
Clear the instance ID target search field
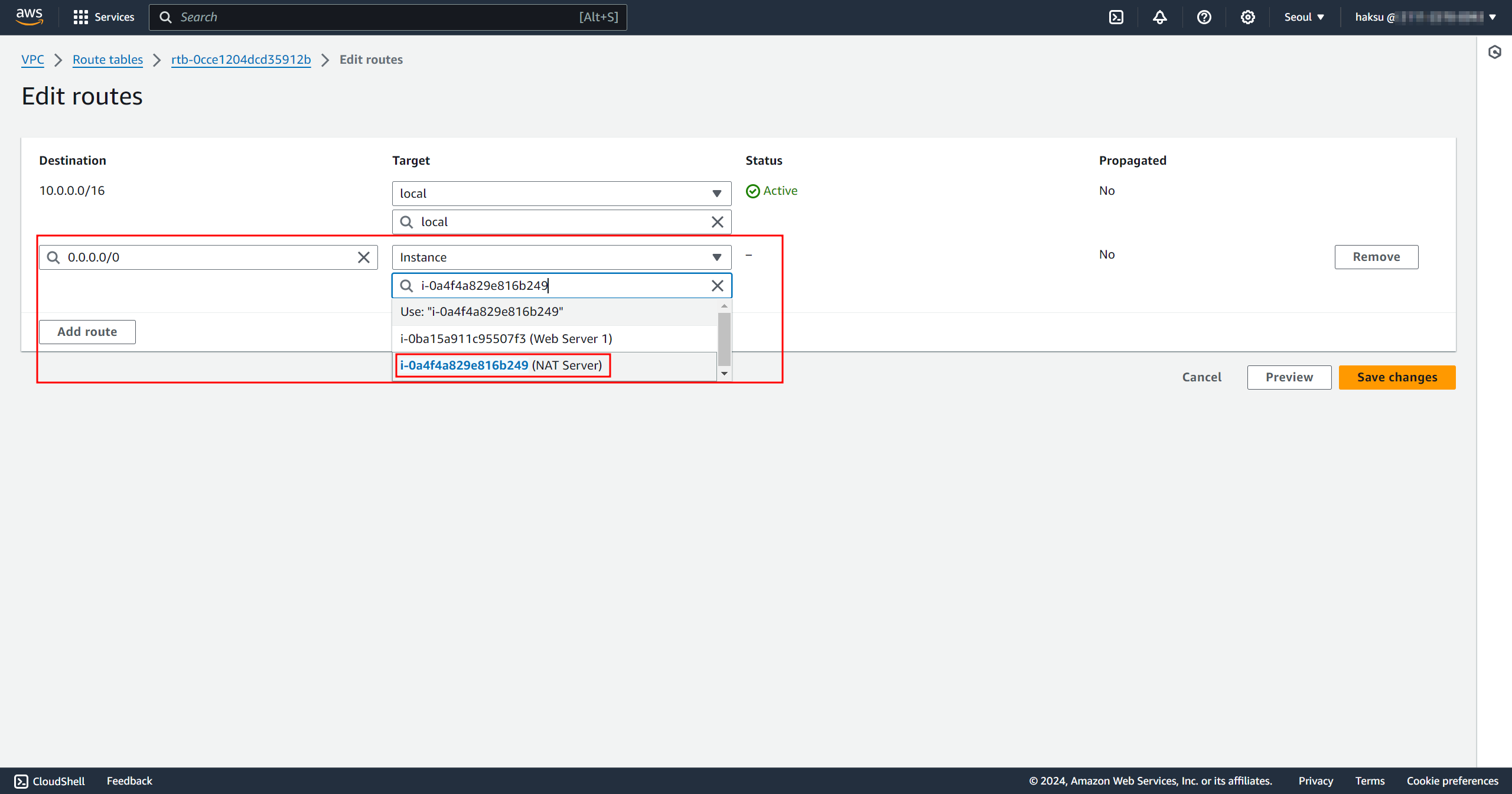point(717,286)
